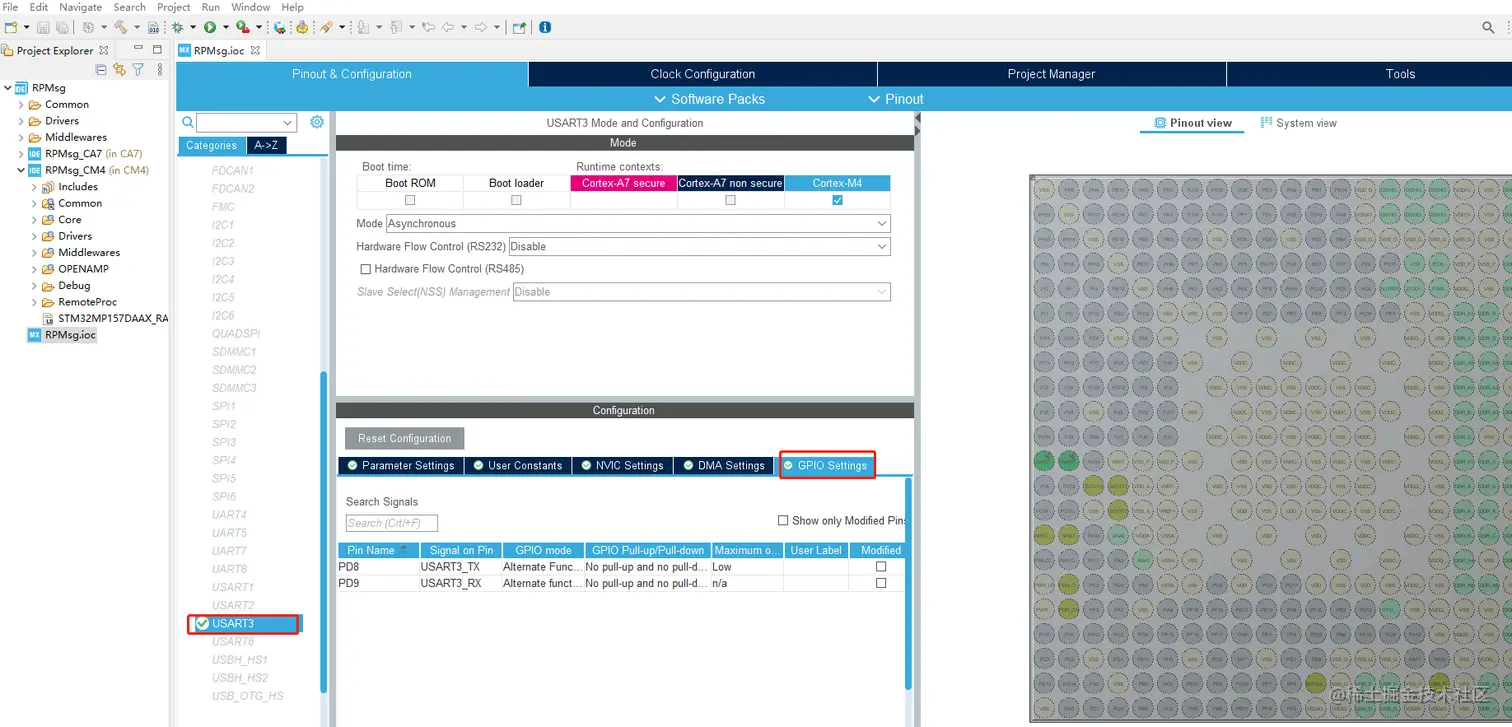This screenshot has width=1512, height=727.
Task: Click the flashlight Search toolbar icon
Action: coord(327,28)
